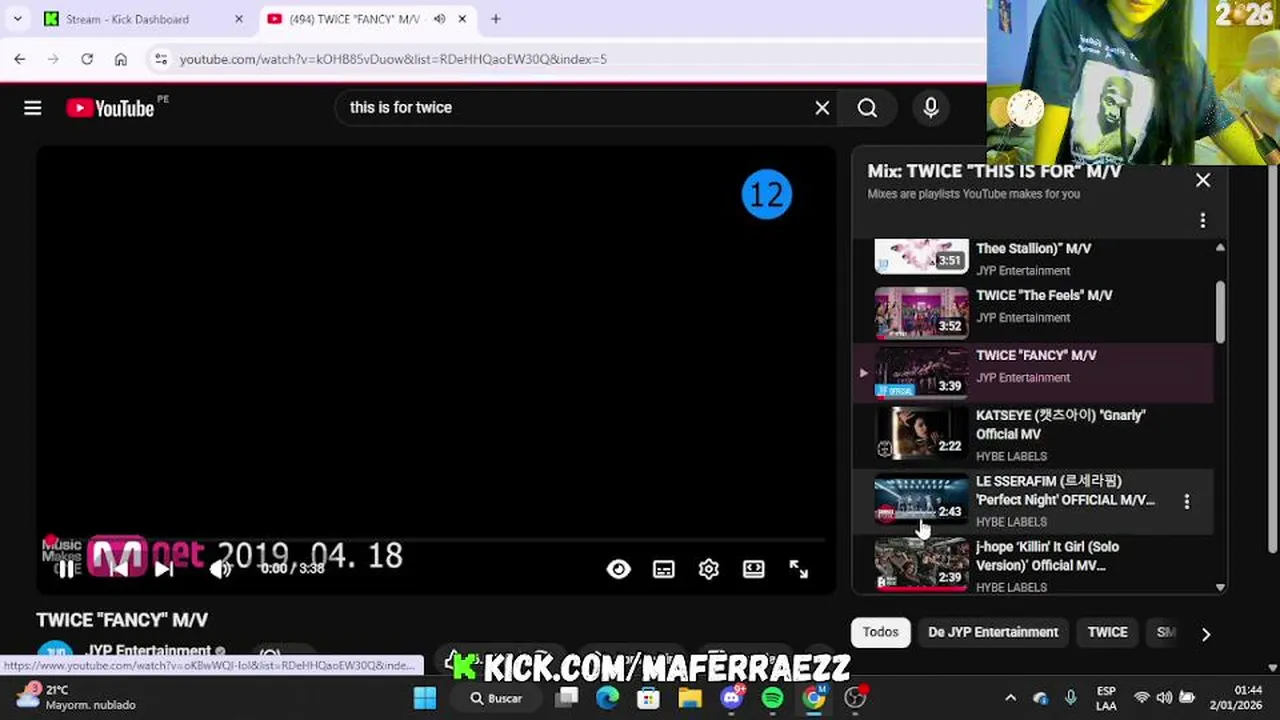The image size is (1280, 720).
Task: Enter fullscreen mode
Action: click(x=798, y=569)
